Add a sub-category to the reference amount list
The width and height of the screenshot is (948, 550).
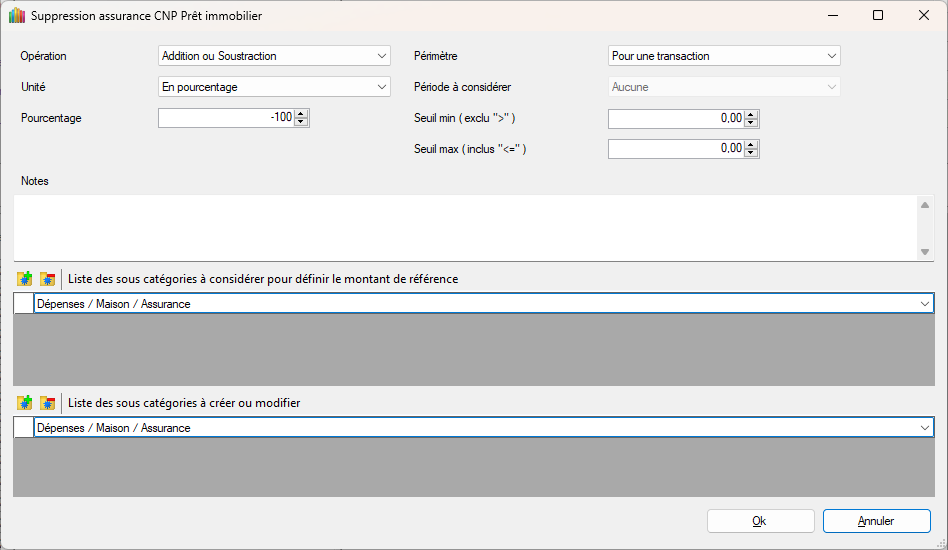(x=25, y=279)
